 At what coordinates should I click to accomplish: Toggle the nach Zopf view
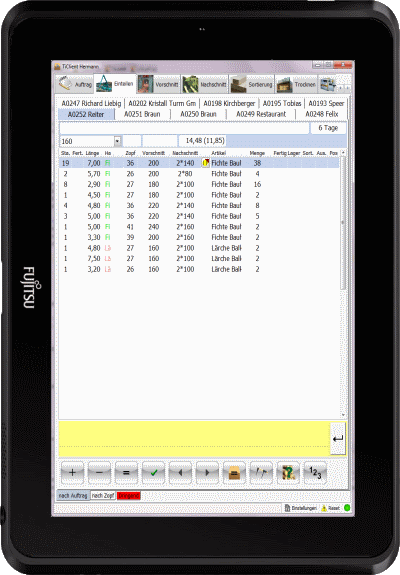[x=103, y=496]
